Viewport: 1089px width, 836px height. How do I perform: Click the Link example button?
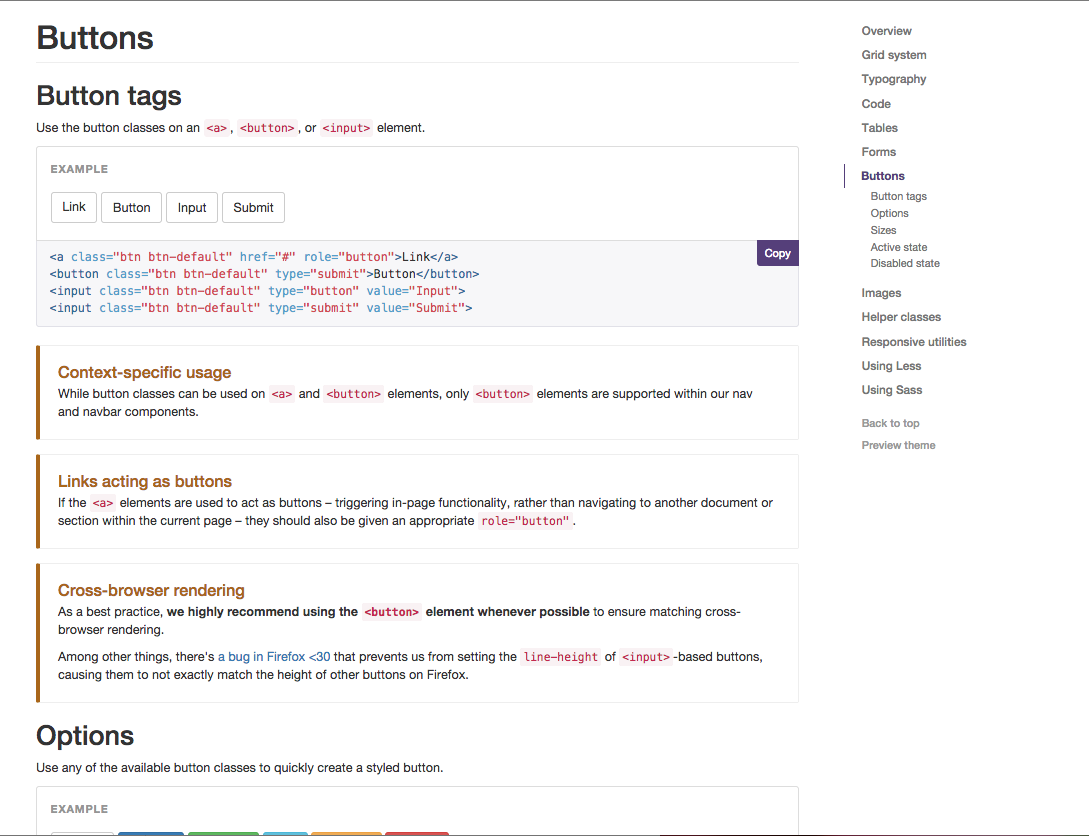pos(74,207)
